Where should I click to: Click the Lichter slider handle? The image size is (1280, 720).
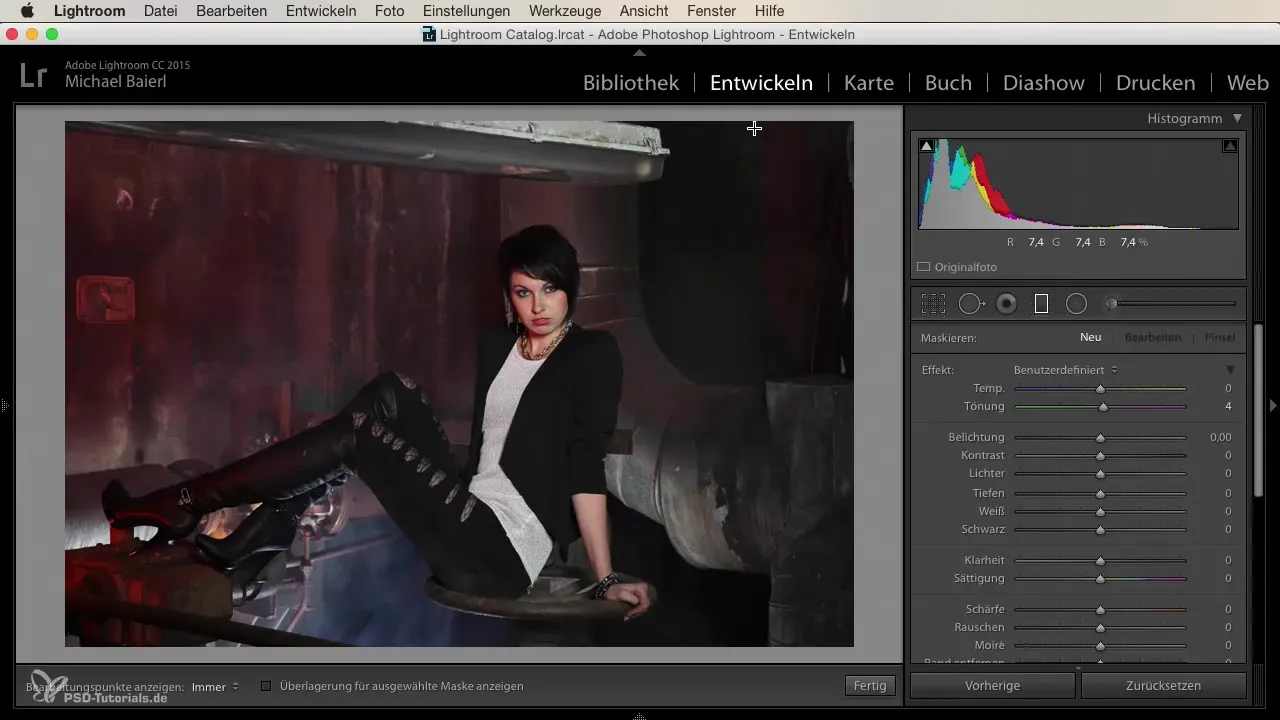pyautogui.click(x=1100, y=474)
